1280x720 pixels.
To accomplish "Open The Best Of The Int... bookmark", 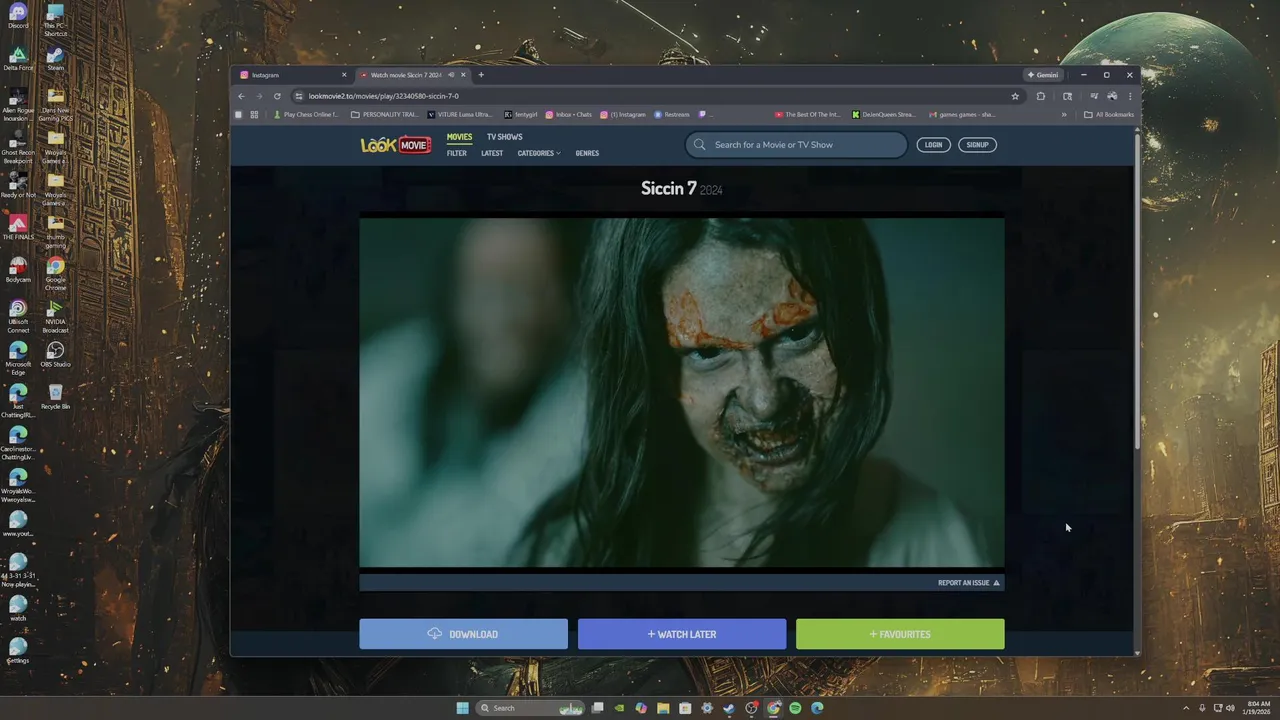I will coord(807,115).
